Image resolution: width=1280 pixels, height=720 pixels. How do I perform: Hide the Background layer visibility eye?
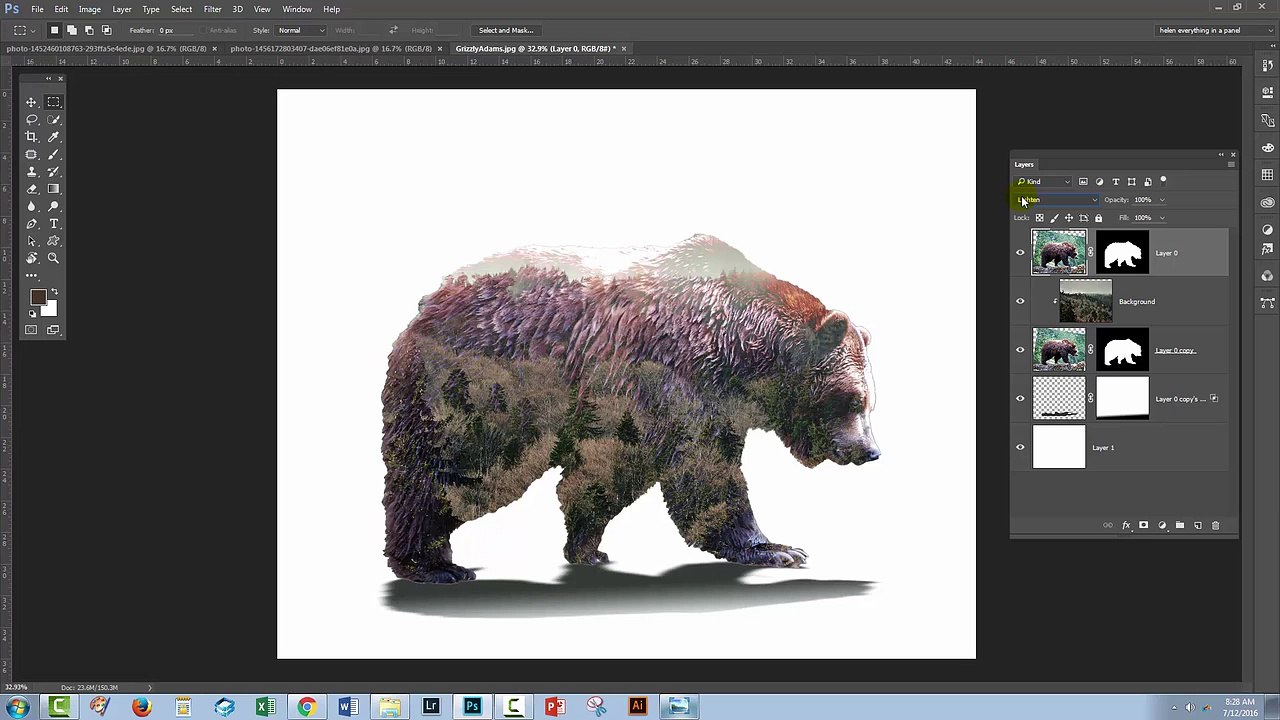point(1020,301)
